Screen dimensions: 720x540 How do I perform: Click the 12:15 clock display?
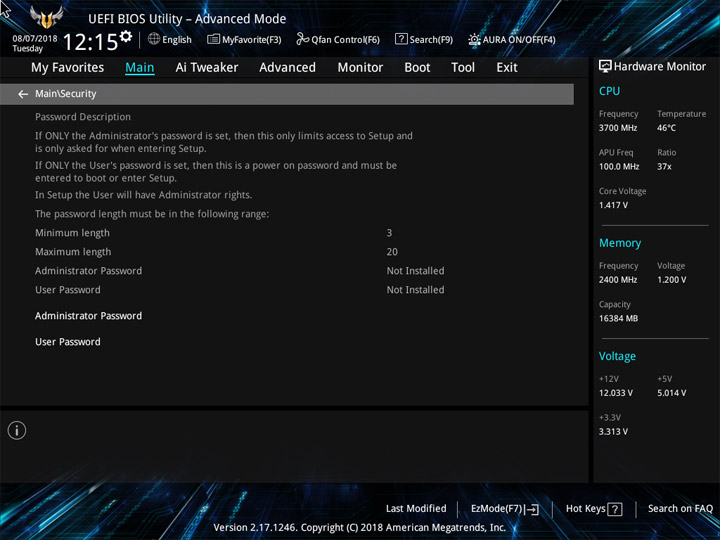(90, 42)
